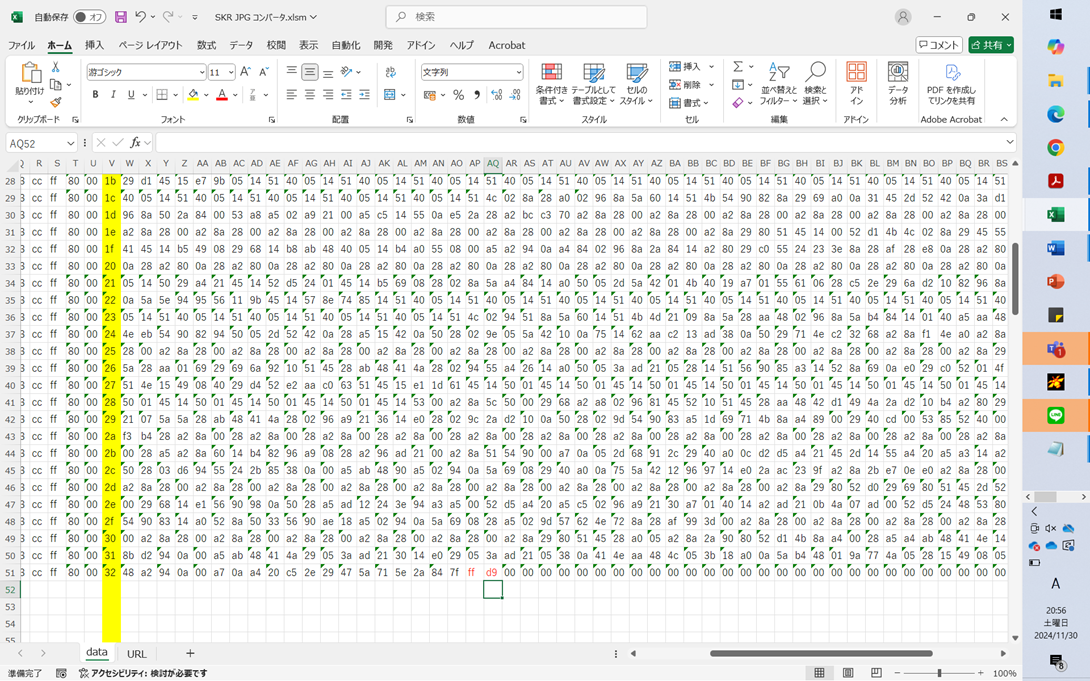Viewport: 1090px width, 681px height.
Task: Click the fill color bucket icon
Action: click(x=193, y=95)
